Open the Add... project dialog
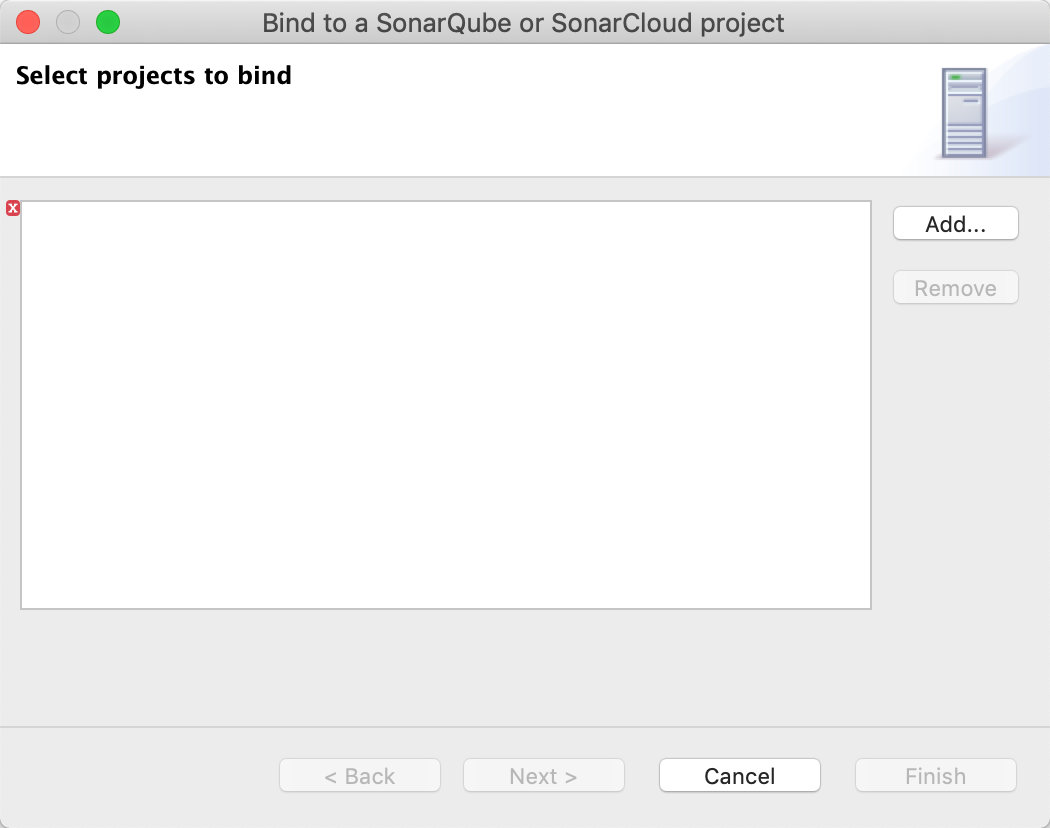 (955, 224)
